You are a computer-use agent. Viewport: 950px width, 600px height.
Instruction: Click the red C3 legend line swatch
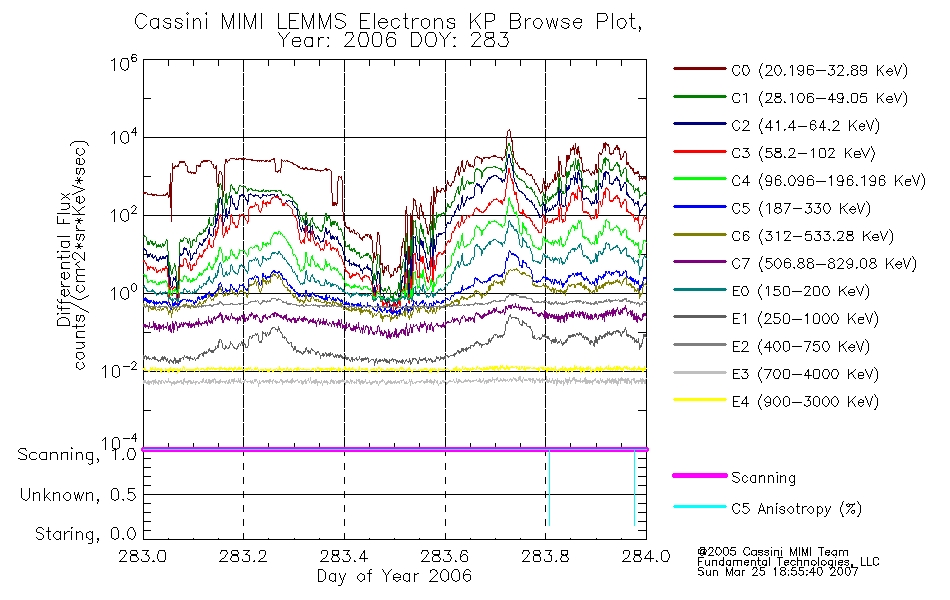tap(700, 152)
